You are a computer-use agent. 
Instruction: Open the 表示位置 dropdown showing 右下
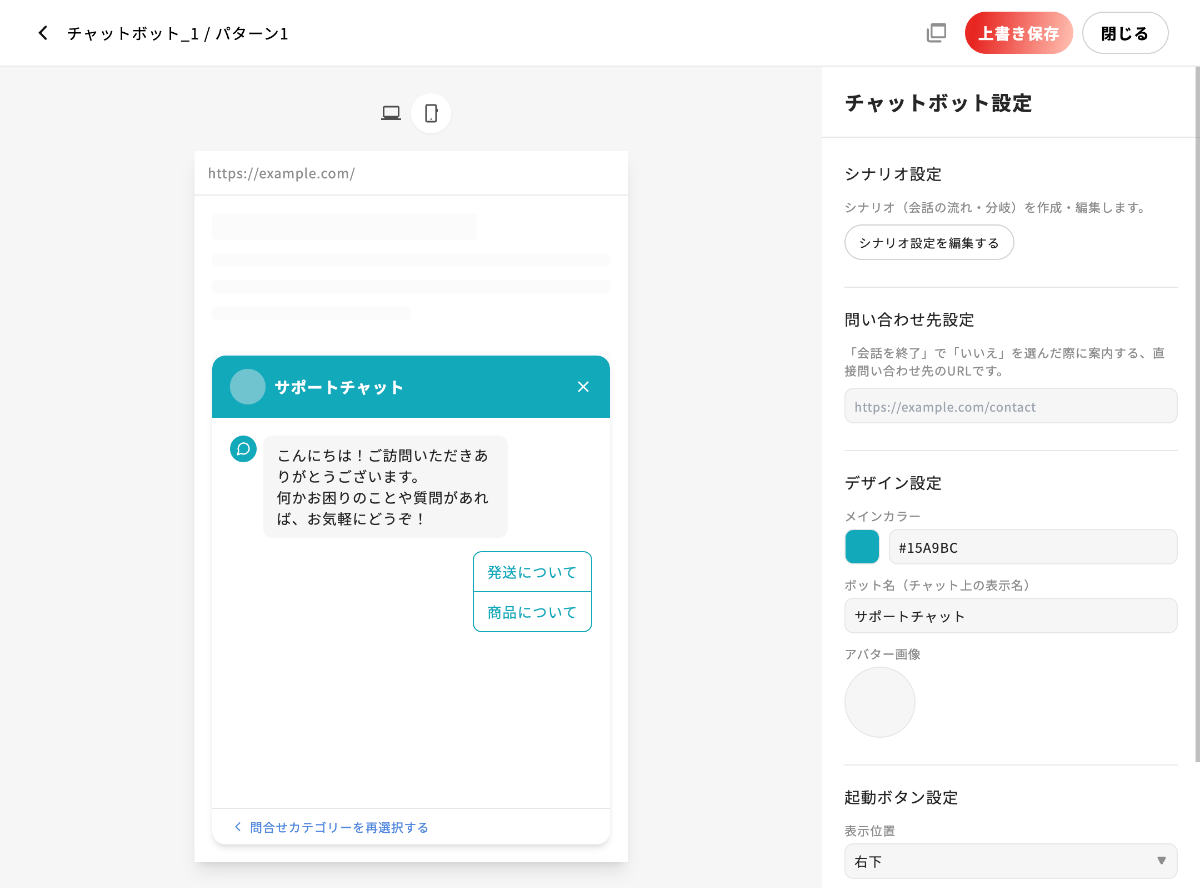(1011, 861)
